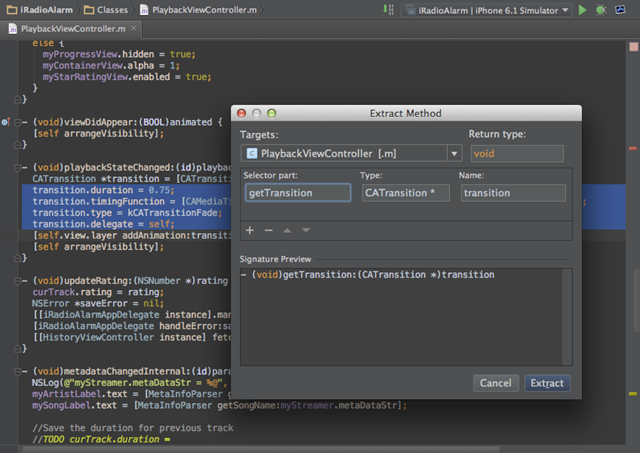Collapse the metadataChangedInternal method fold
Viewport: 640px width, 453px height.
point(18,371)
